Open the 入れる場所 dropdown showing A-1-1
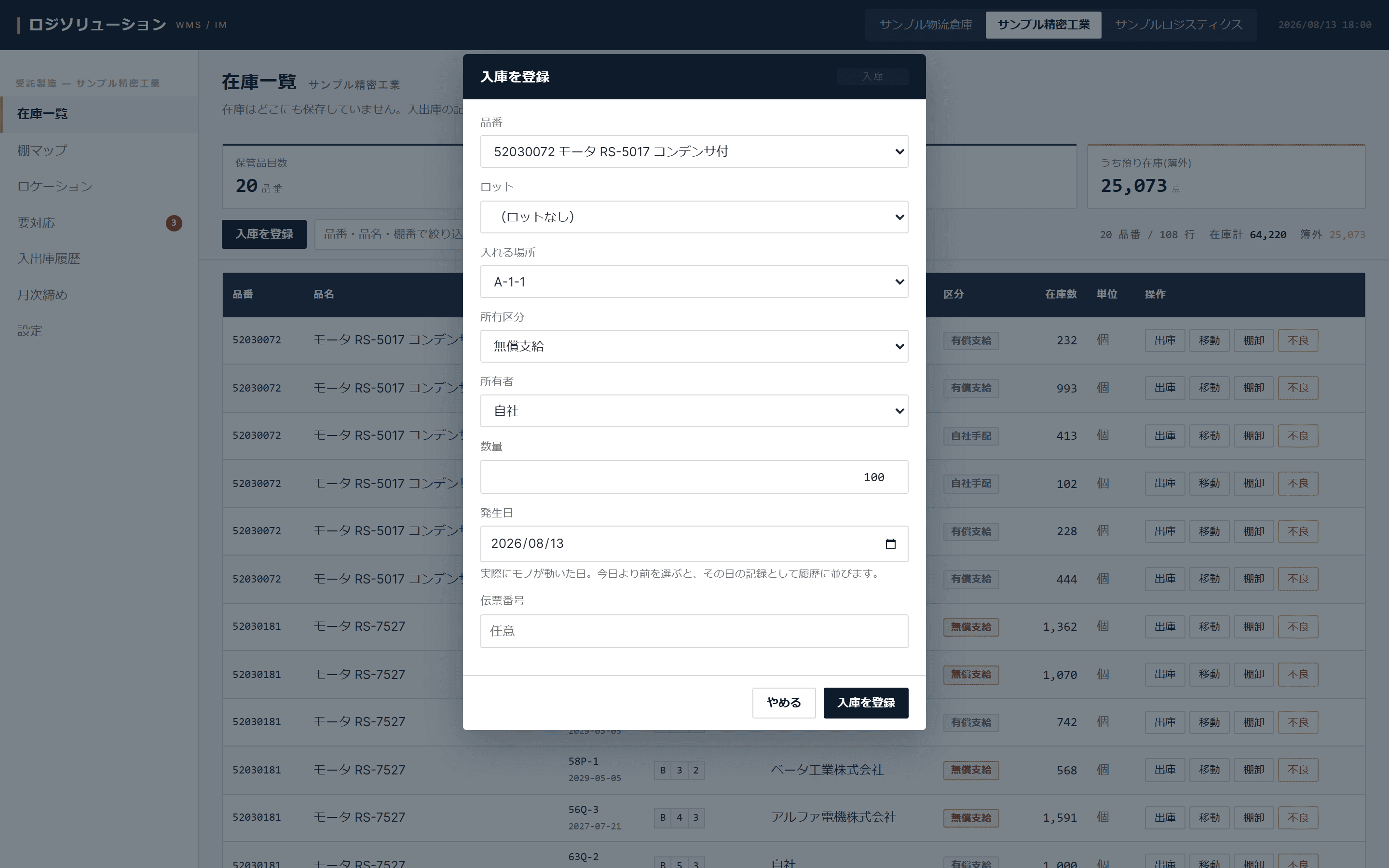 pos(694,282)
